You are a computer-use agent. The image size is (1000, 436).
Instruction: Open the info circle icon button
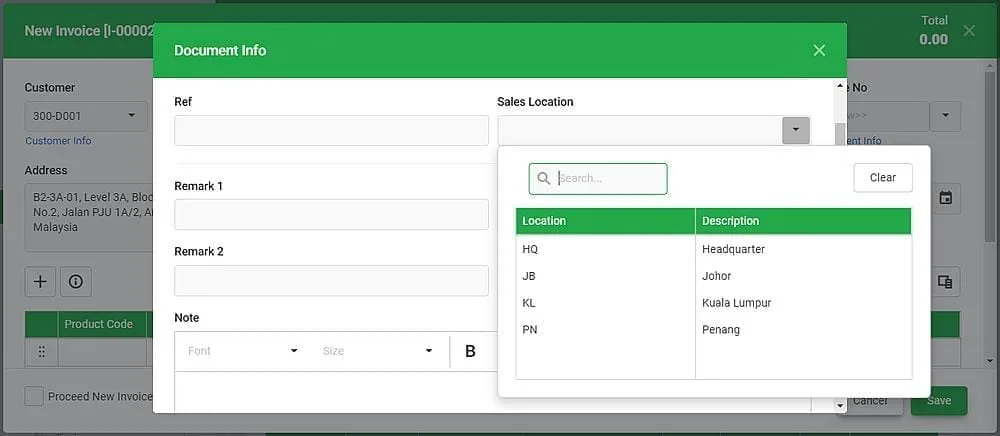[76, 282]
